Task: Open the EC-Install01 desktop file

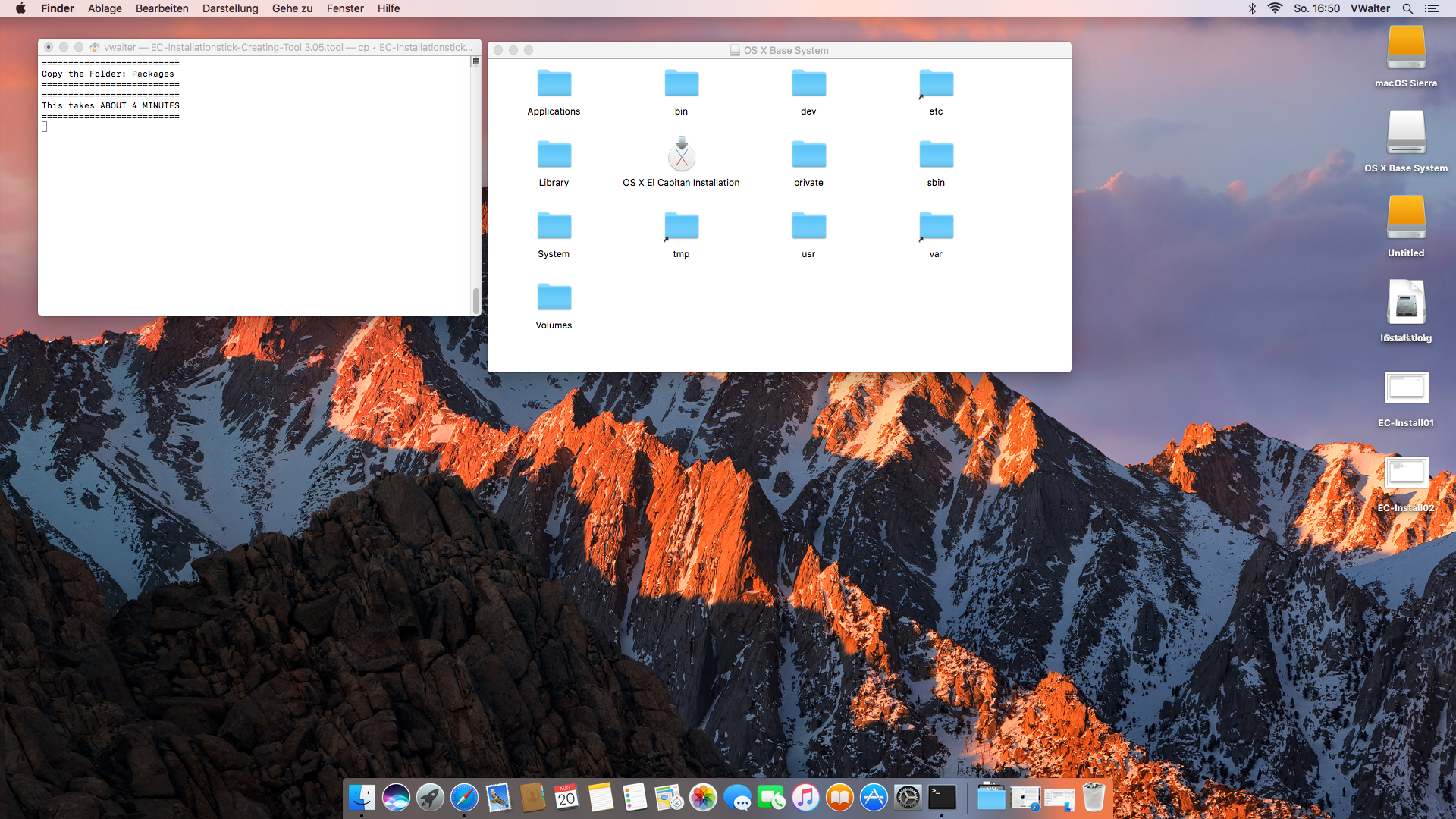Action: pos(1406,388)
